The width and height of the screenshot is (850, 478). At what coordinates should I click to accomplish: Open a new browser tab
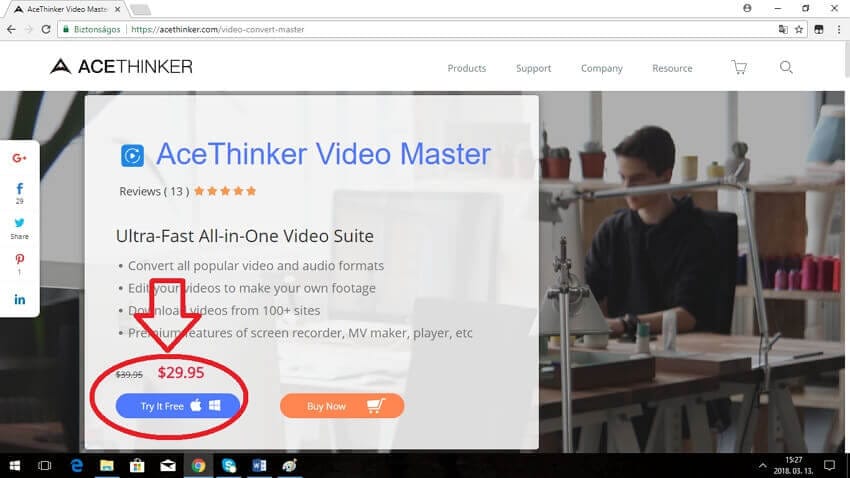coord(141,10)
